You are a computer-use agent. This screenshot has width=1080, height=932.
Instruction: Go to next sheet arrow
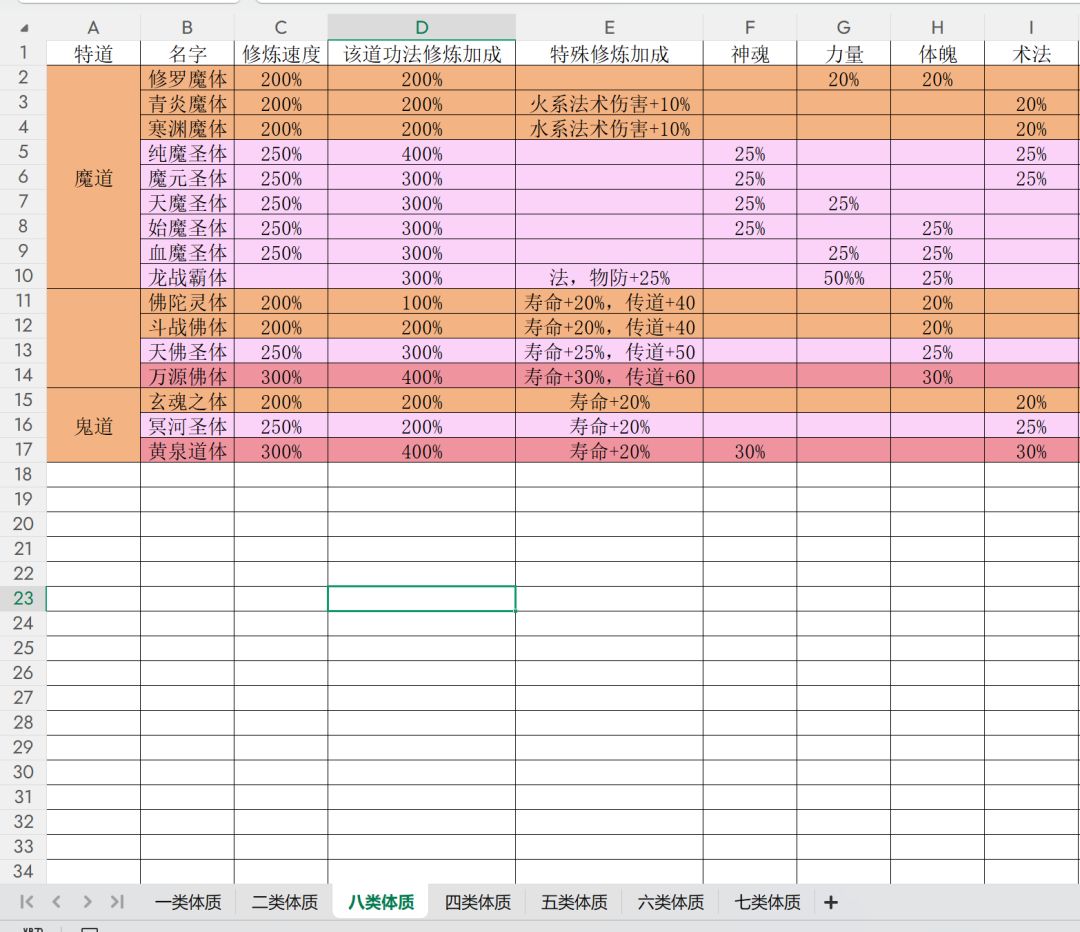87,902
